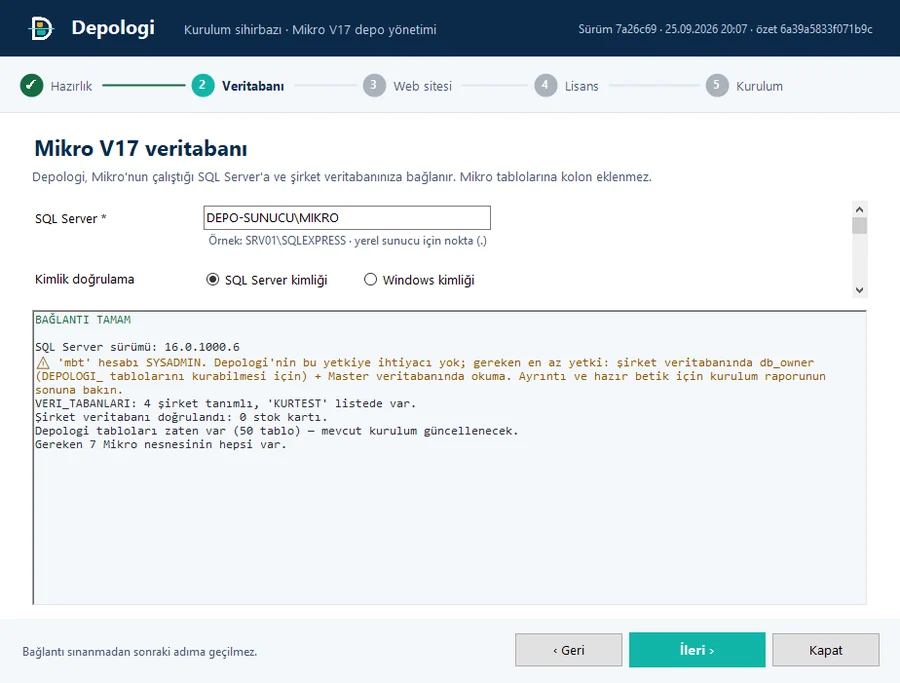Viewport: 900px width, 683px height.
Task: Click the SQL Server * field label
Action: (x=71, y=219)
